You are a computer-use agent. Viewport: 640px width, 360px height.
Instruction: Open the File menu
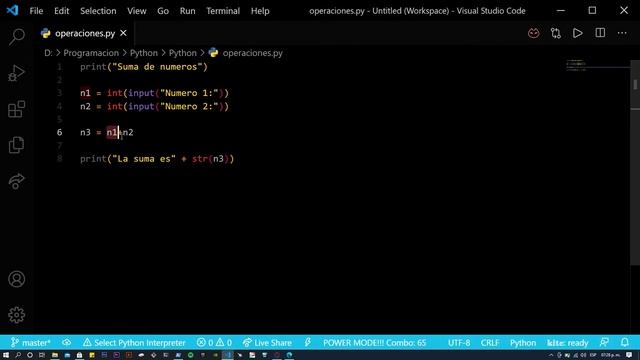tap(36, 11)
